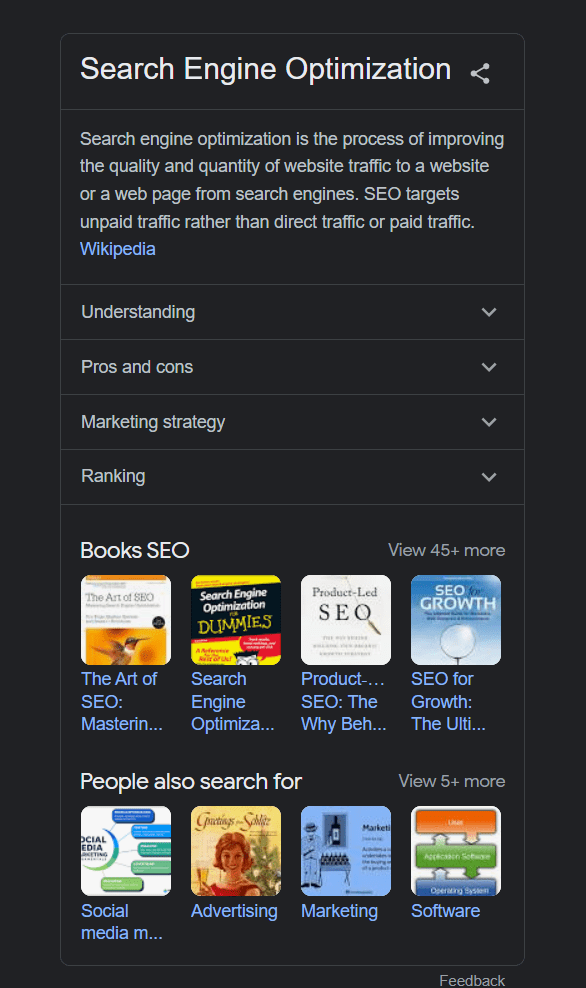Expand the 'Ranking' section
This screenshot has height=988, width=586.
[292, 477]
